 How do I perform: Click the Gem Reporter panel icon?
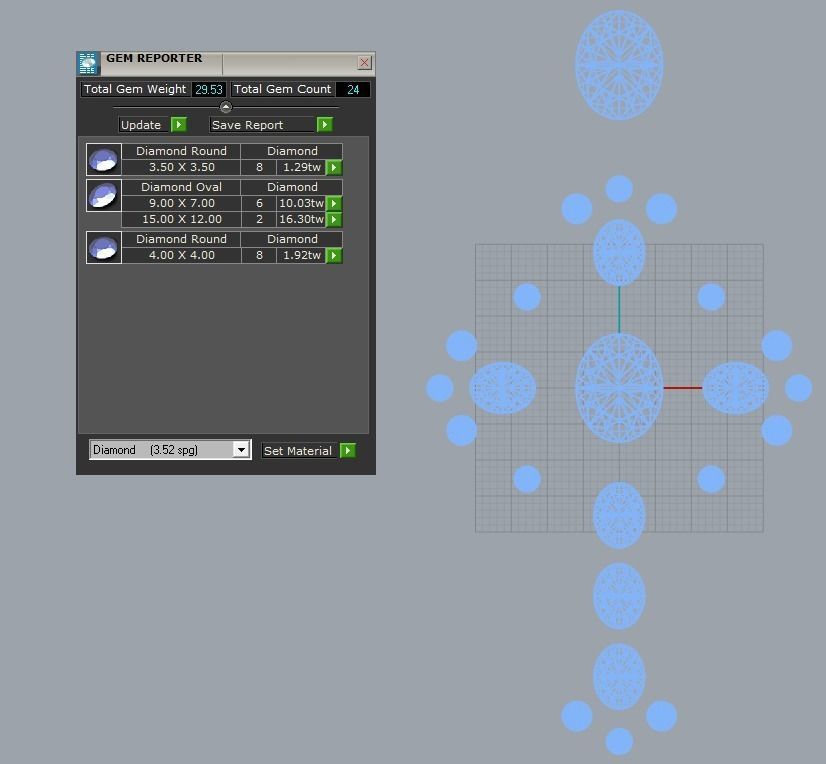click(88, 64)
